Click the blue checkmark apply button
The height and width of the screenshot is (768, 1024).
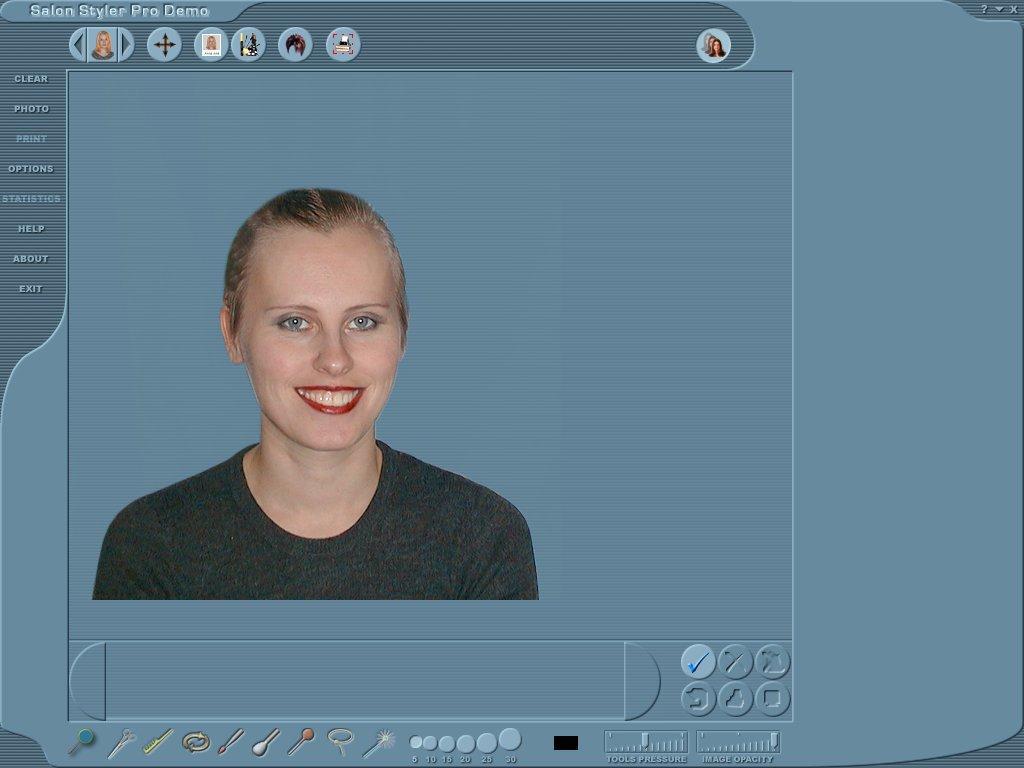[698, 661]
